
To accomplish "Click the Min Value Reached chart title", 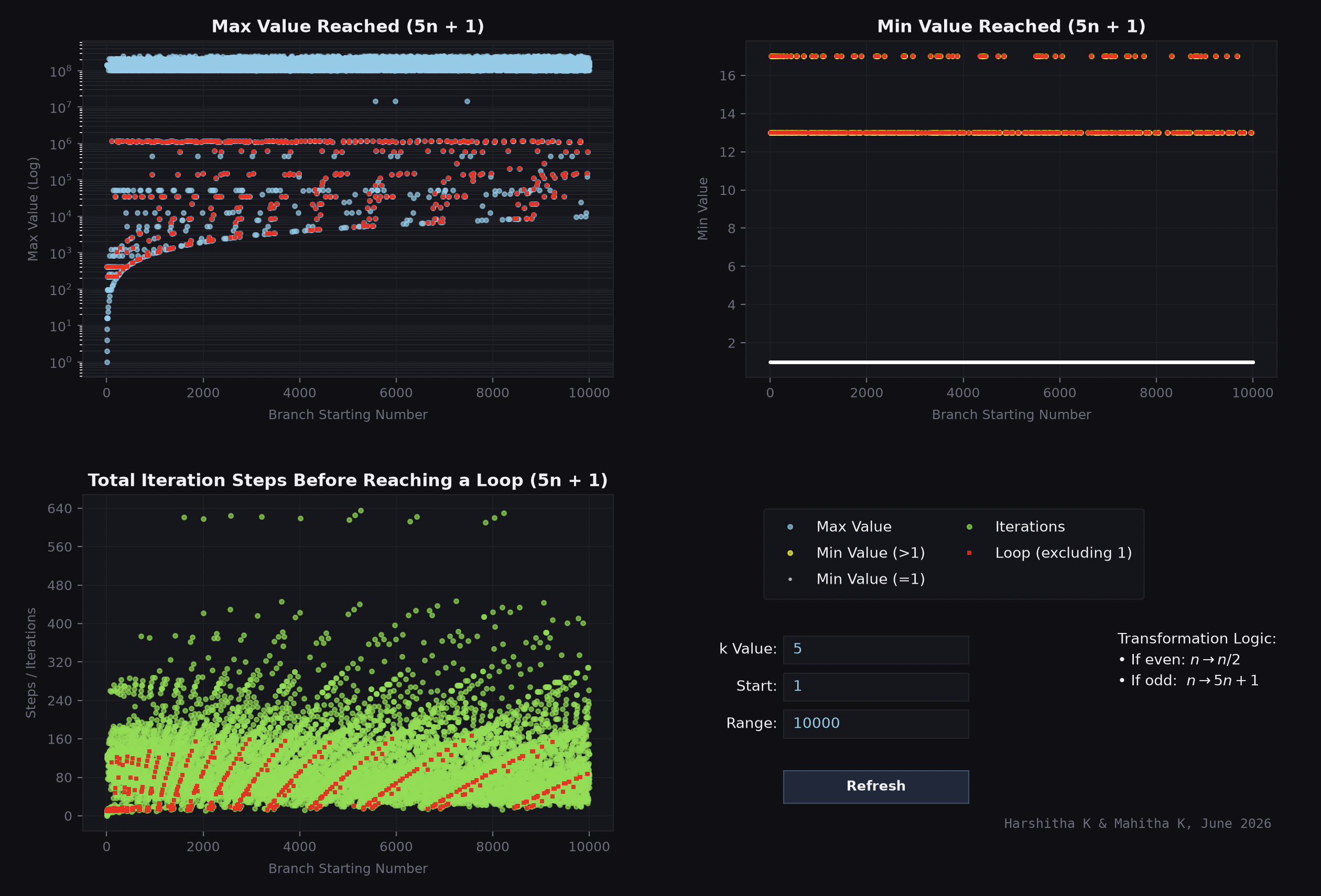I will click(x=1011, y=26).
